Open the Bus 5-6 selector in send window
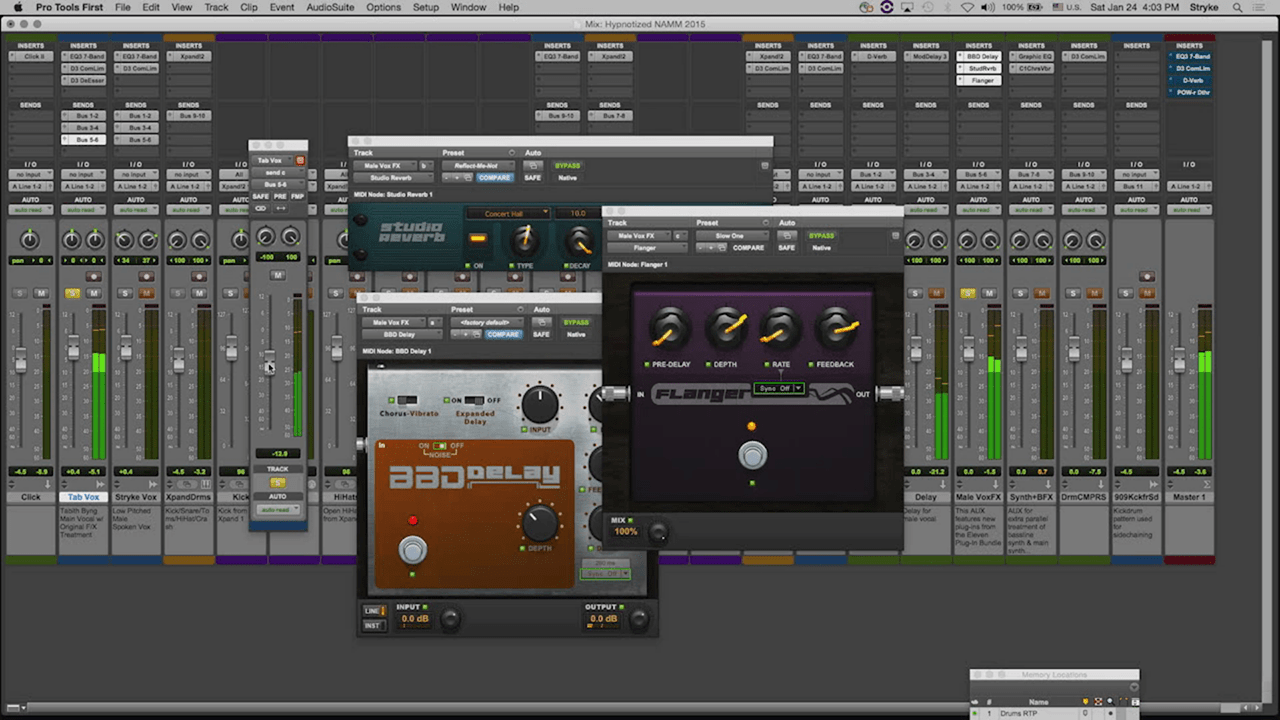Viewport: 1280px width, 720px height. (276, 184)
